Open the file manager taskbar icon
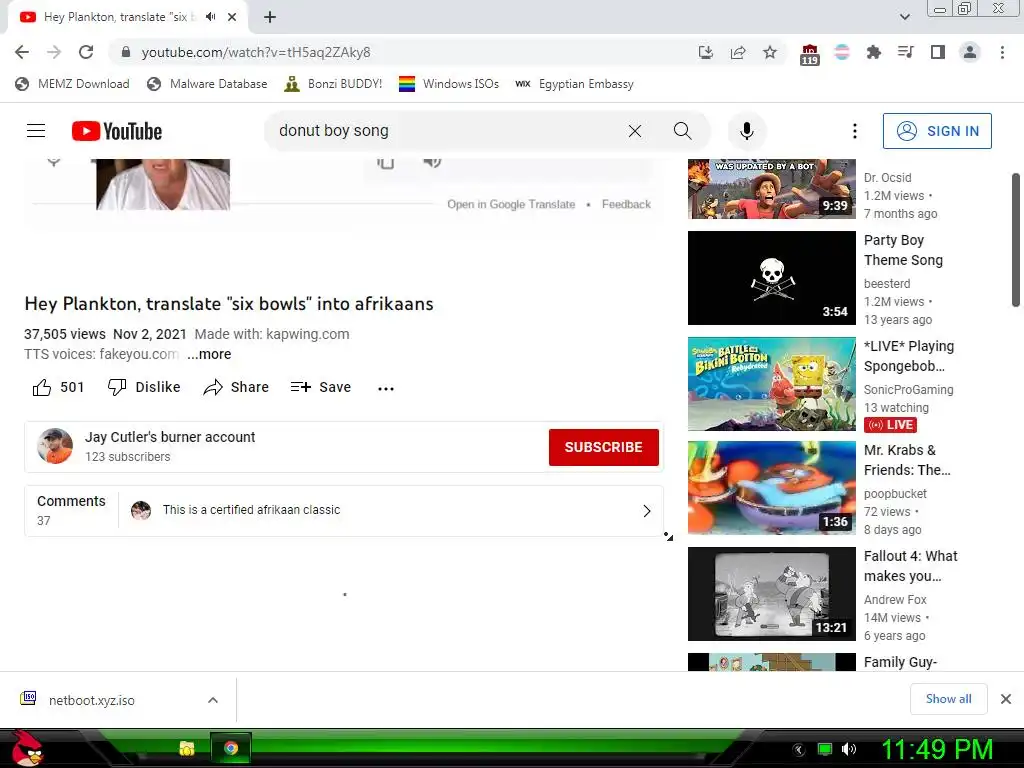The height and width of the screenshot is (768, 1024). click(x=187, y=748)
